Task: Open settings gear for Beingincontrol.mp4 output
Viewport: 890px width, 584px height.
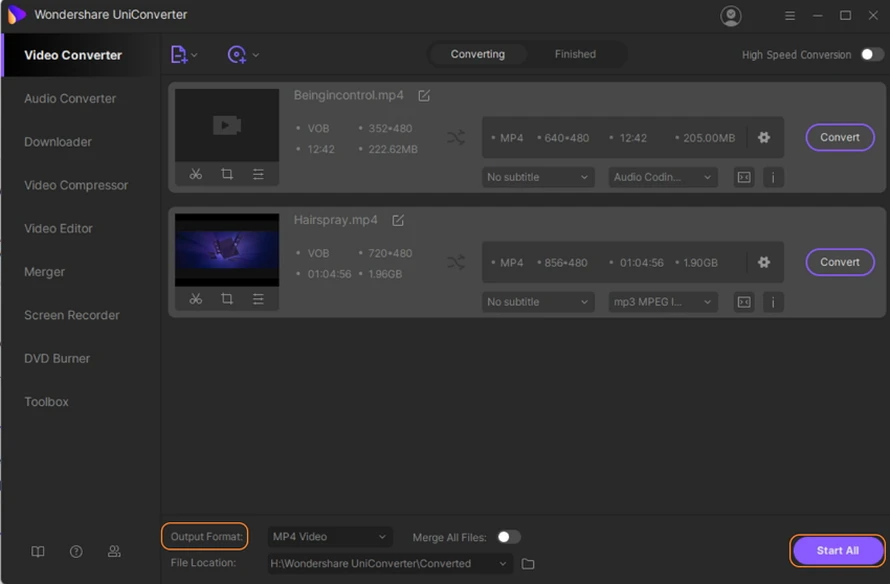Action: click(764, 137)
